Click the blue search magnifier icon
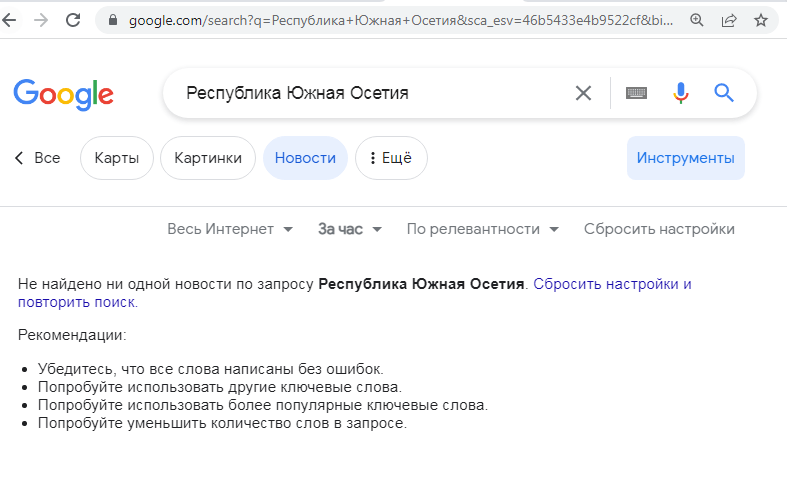This screenshot has height=491, width=787. point(724,93)
